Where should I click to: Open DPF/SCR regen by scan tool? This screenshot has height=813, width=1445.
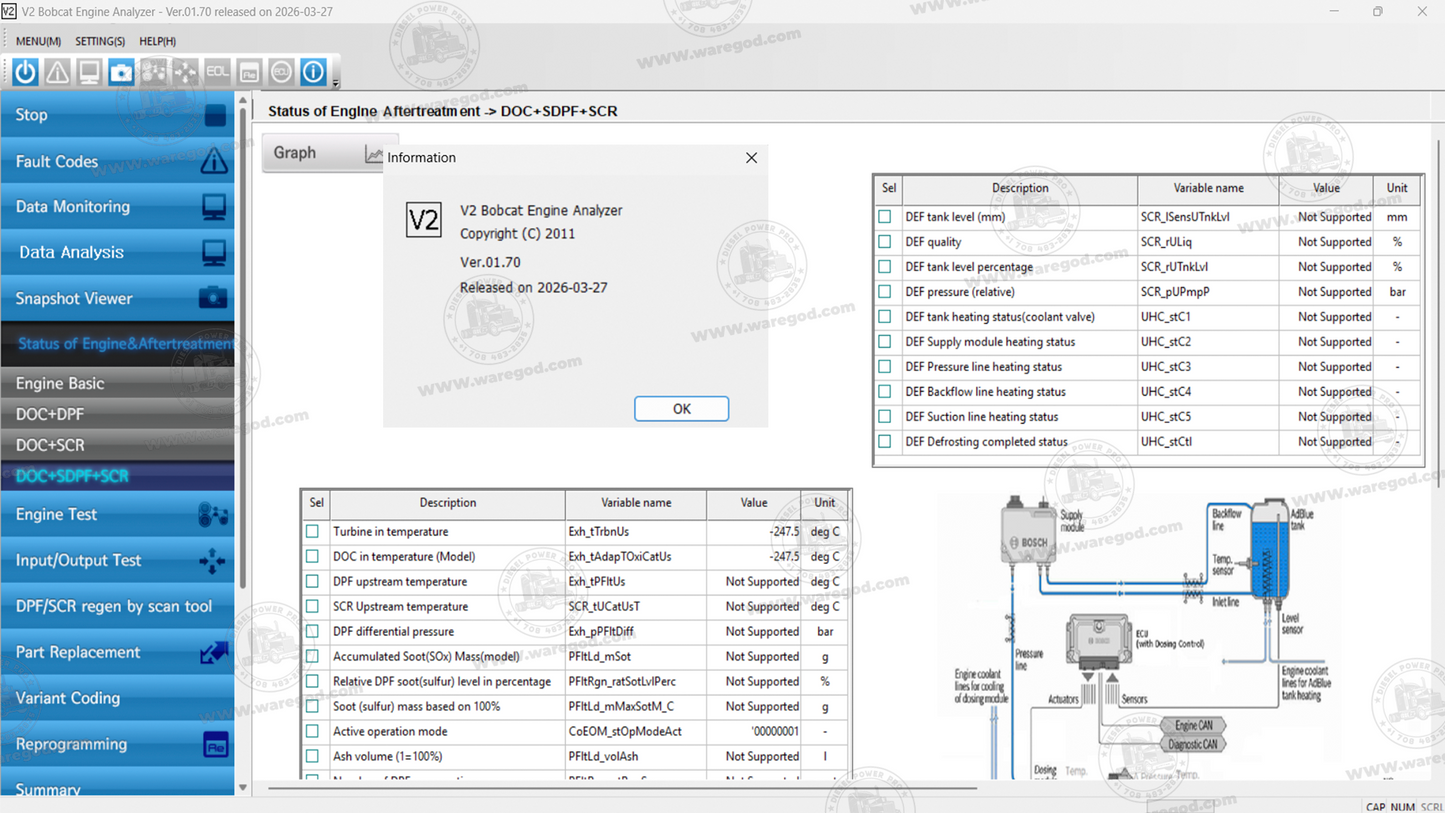117,607
